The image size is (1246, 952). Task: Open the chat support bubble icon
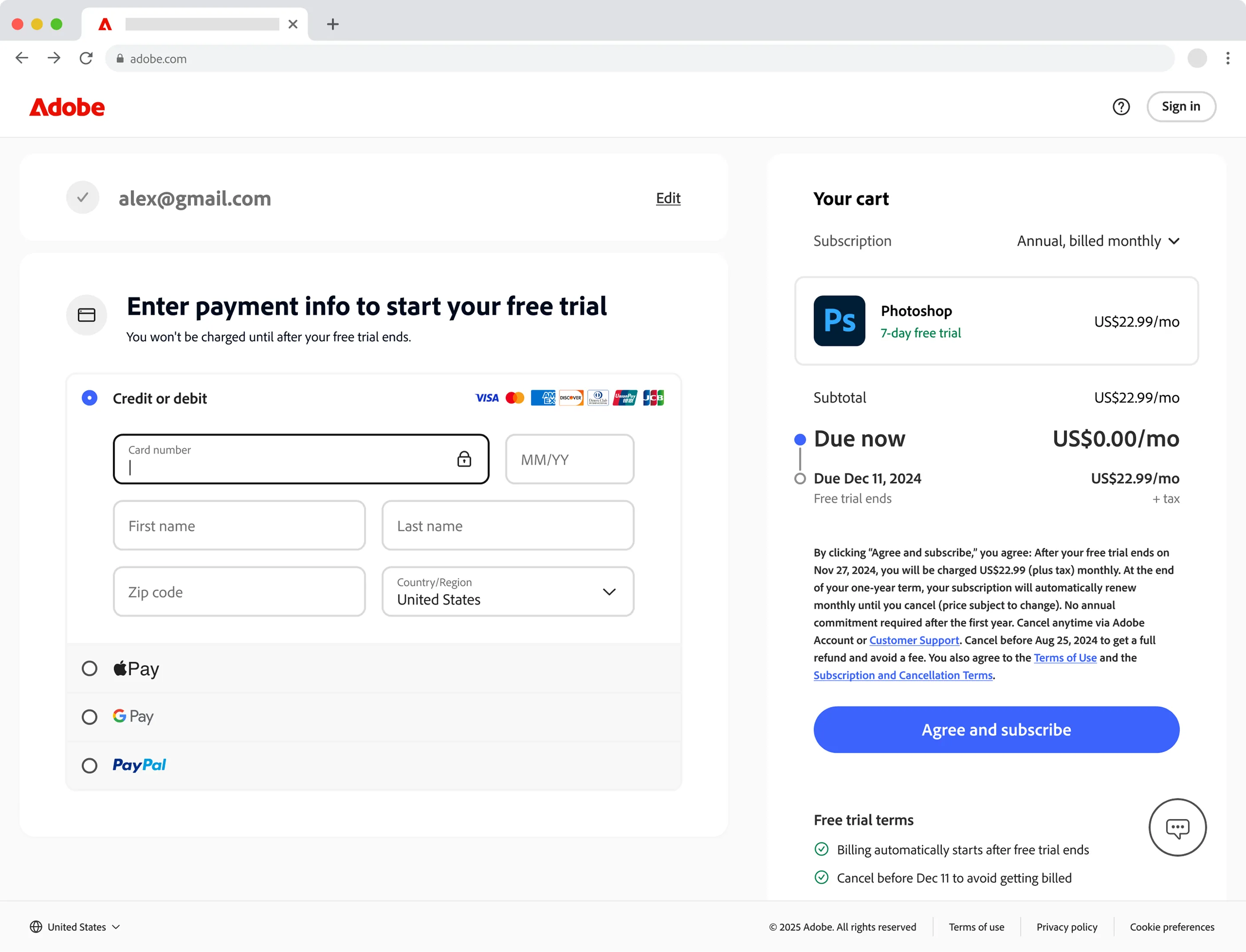point(1178,827)
